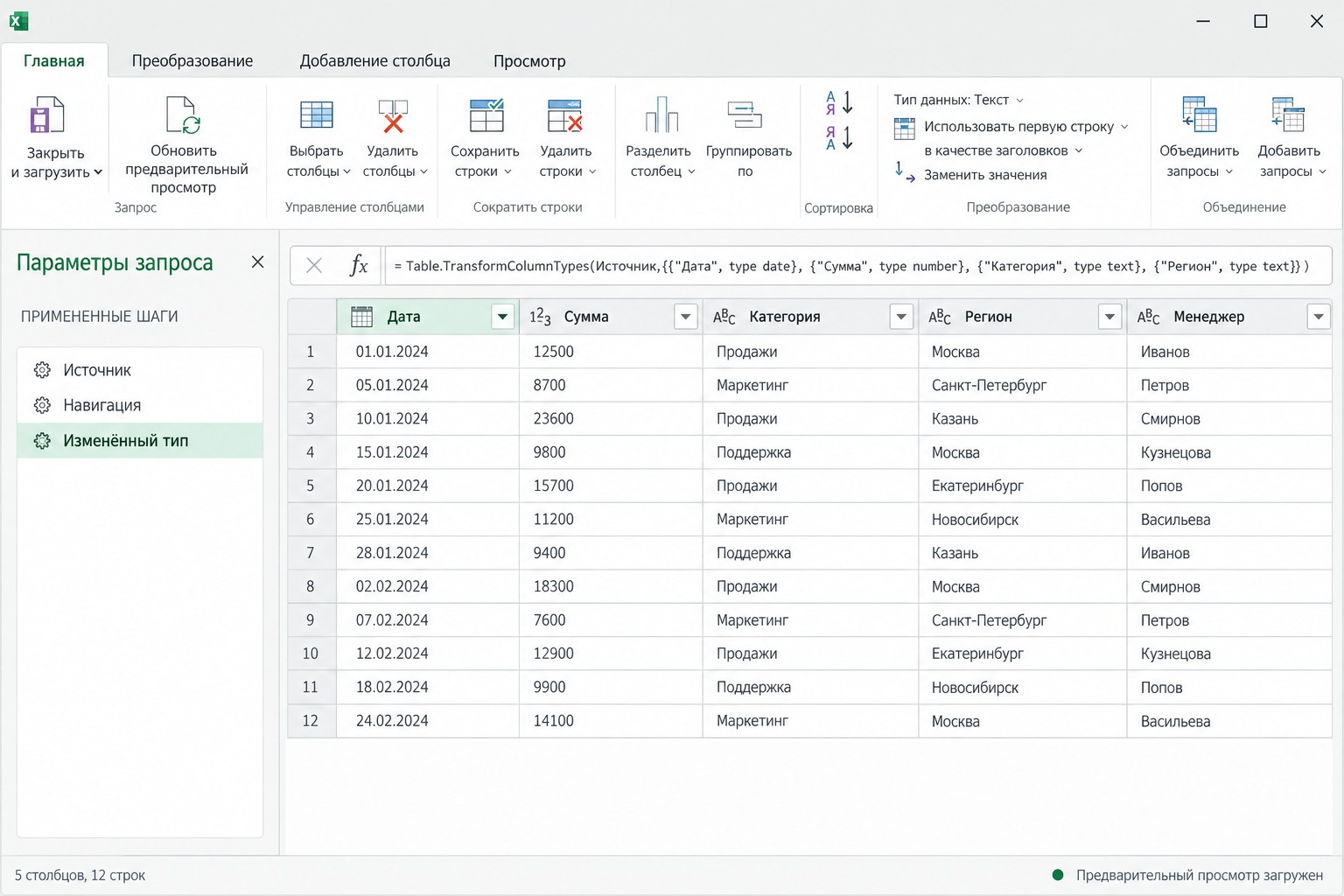Viewport: 1344px width, 896px height.
Task: Switch to the Преобразование ribbon tab
Action: (x=192, y=60)
